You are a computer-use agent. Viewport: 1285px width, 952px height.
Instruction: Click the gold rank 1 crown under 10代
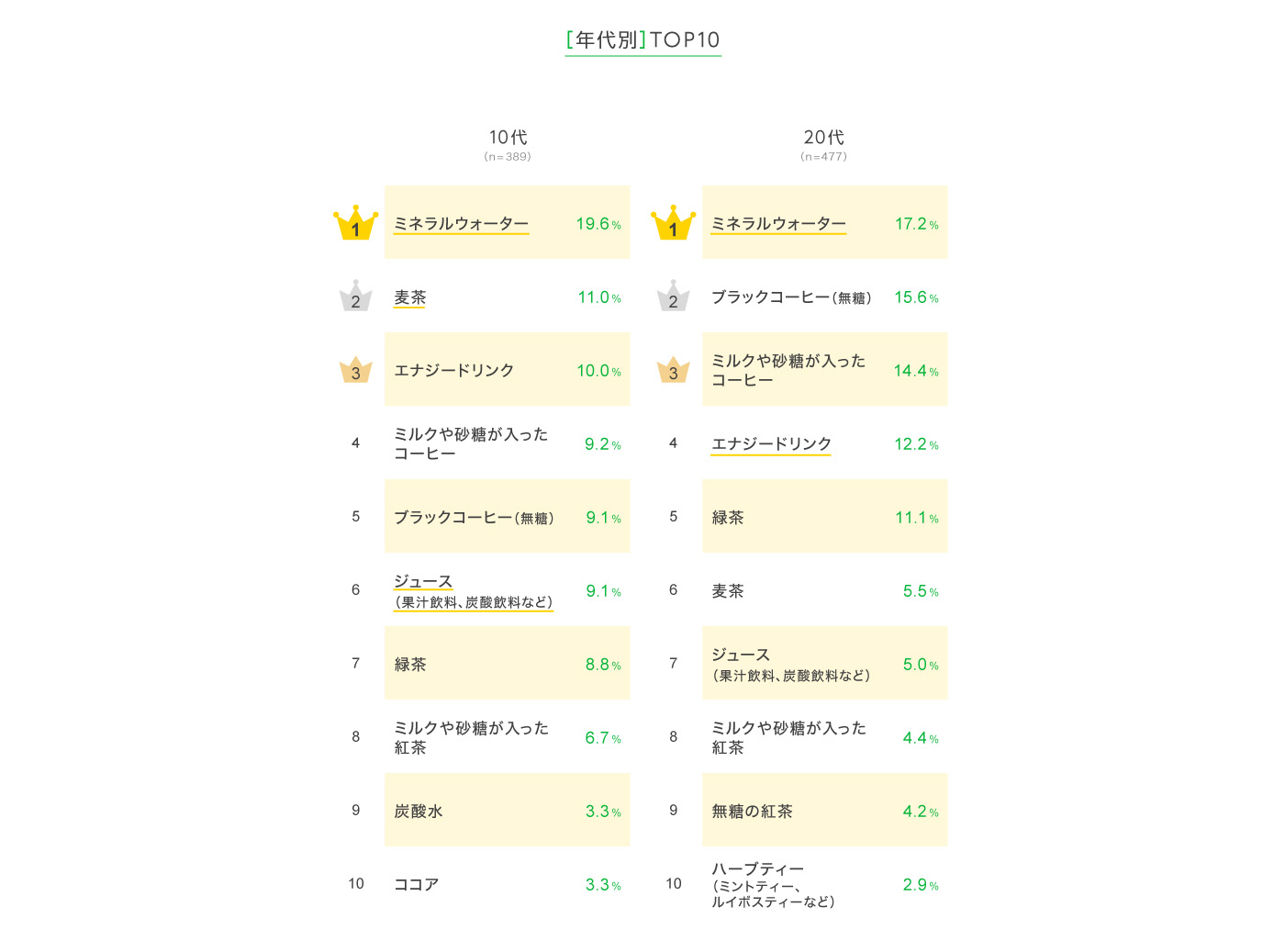[356, 223]
